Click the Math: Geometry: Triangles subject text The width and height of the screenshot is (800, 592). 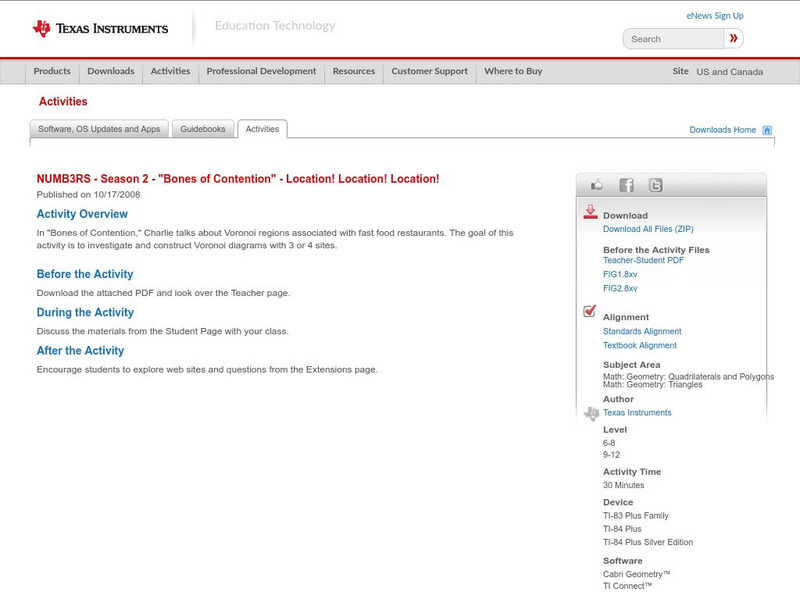[x=653, y=385]
